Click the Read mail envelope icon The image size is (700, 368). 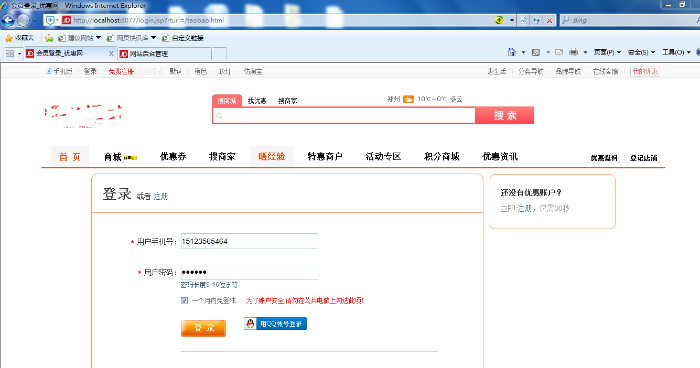[559, 52]
